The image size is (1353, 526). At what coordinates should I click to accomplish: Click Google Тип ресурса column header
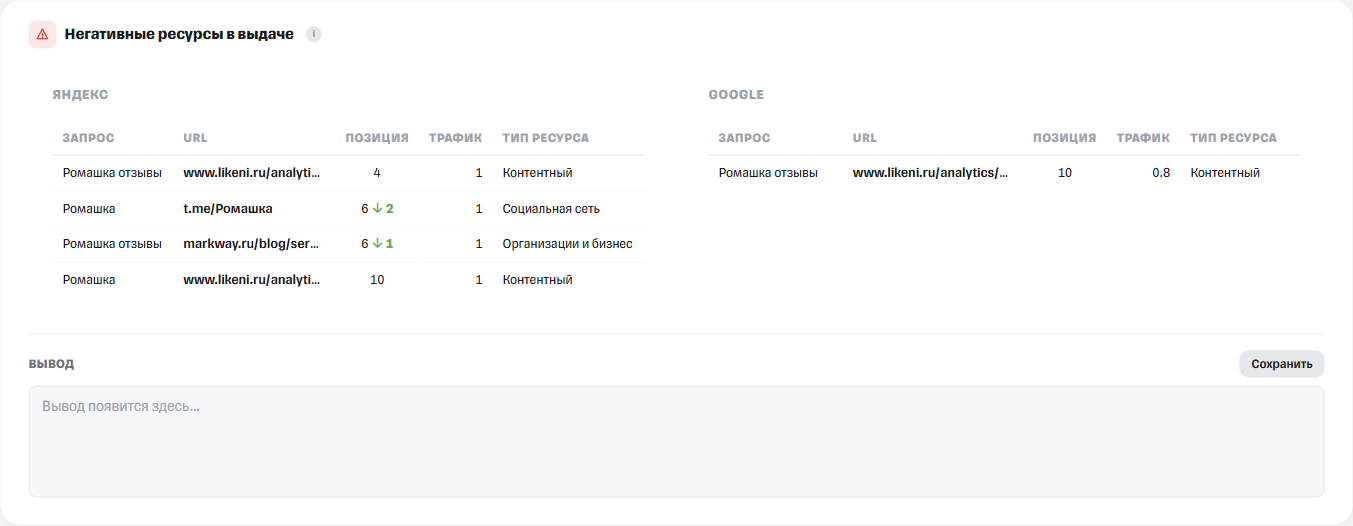[1234, 138]
